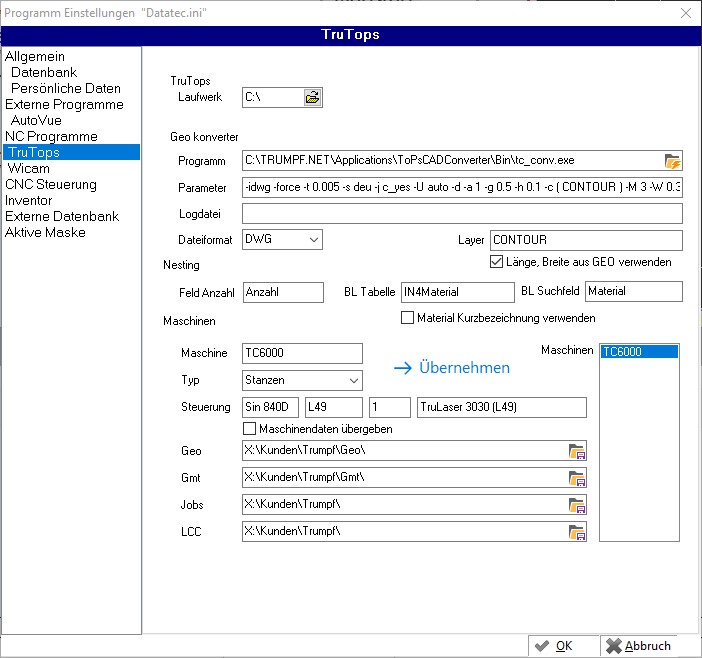Click the Steuerung Sin 840D field
This screenshot has width=702, height=658.
point(270,407)
